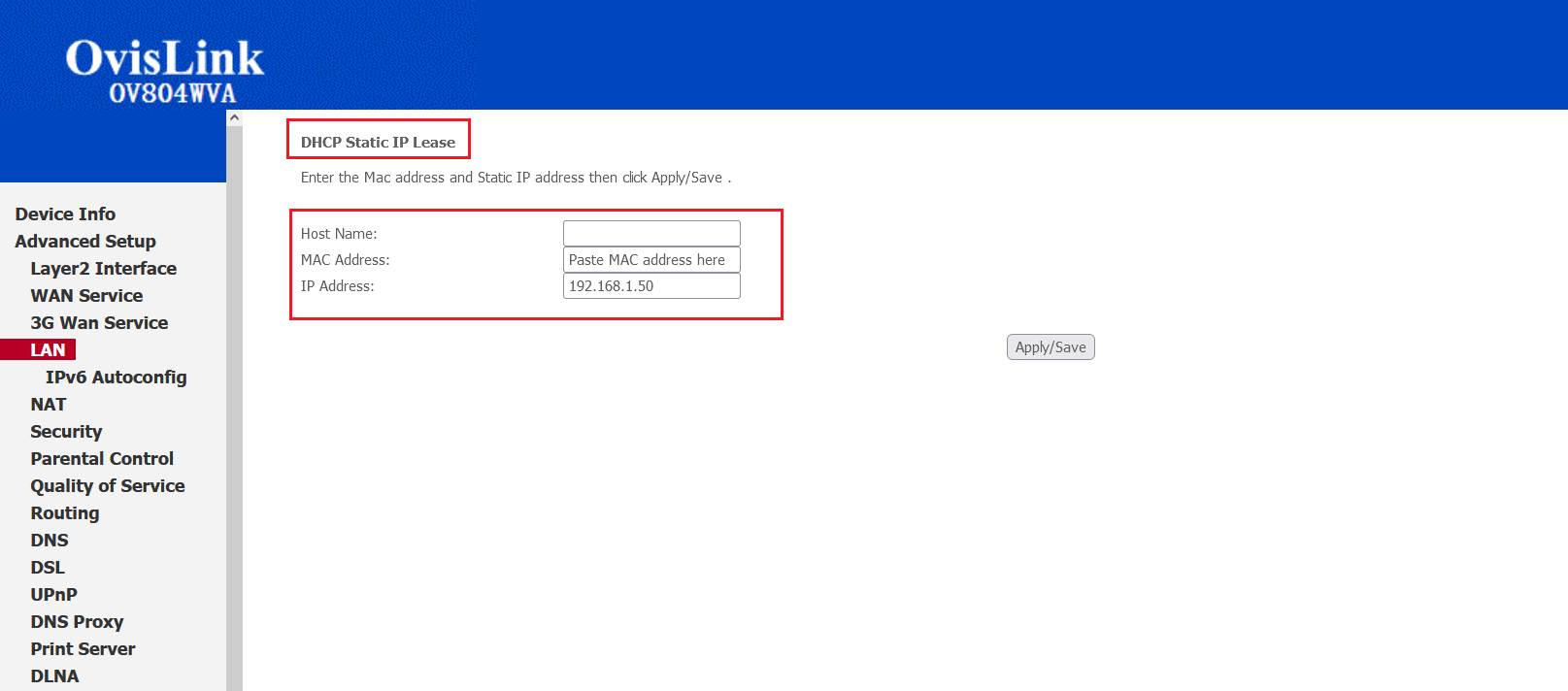This screenshot has width=1568, height=691.
Task: Click the instruction text about Apply/Save
Action: click(516, 178)
